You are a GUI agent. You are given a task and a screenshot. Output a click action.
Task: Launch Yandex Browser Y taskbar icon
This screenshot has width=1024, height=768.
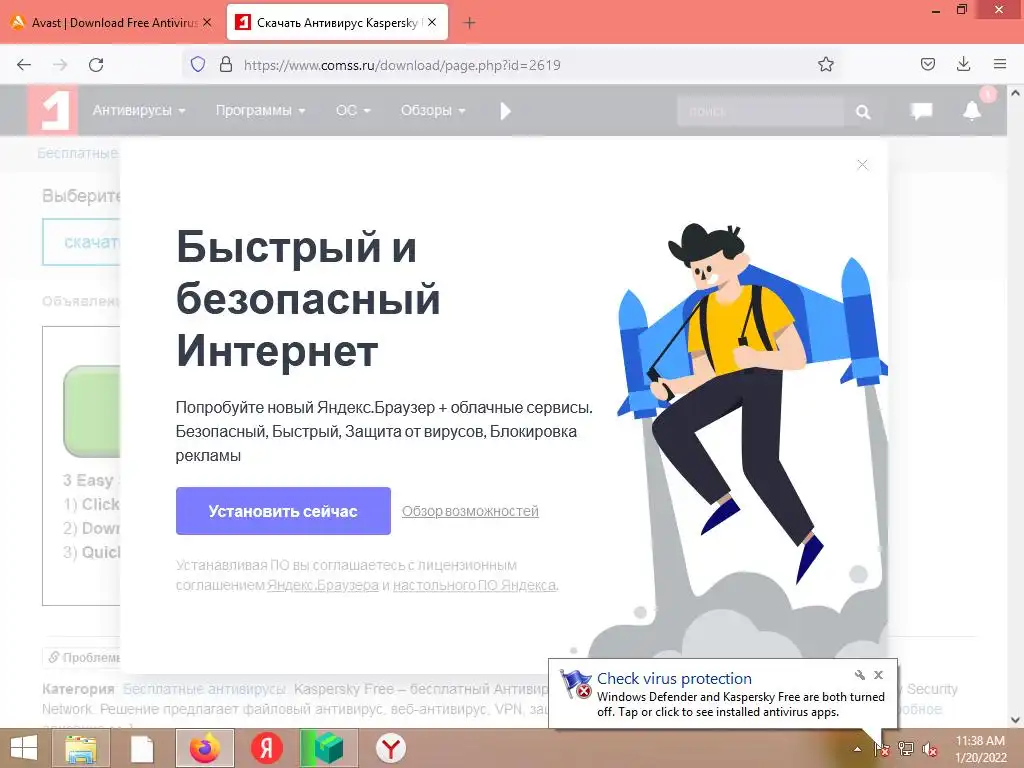pyautogui.click(x=391, y=748)
